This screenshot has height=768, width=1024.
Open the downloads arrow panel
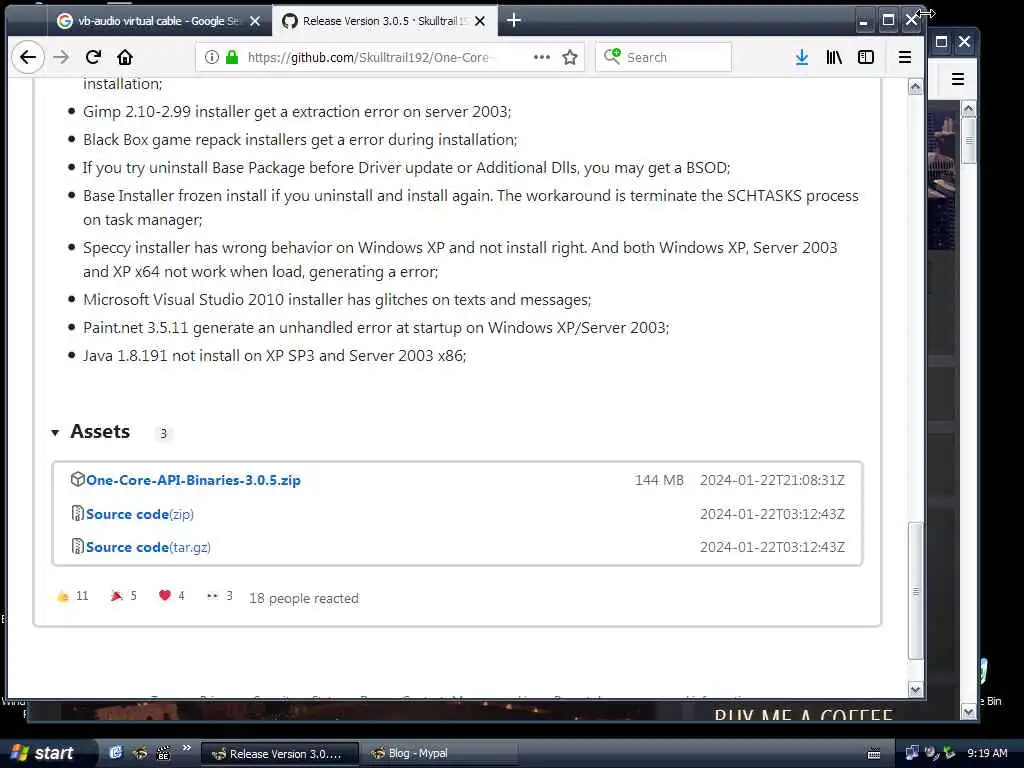[x=802, y=57]
